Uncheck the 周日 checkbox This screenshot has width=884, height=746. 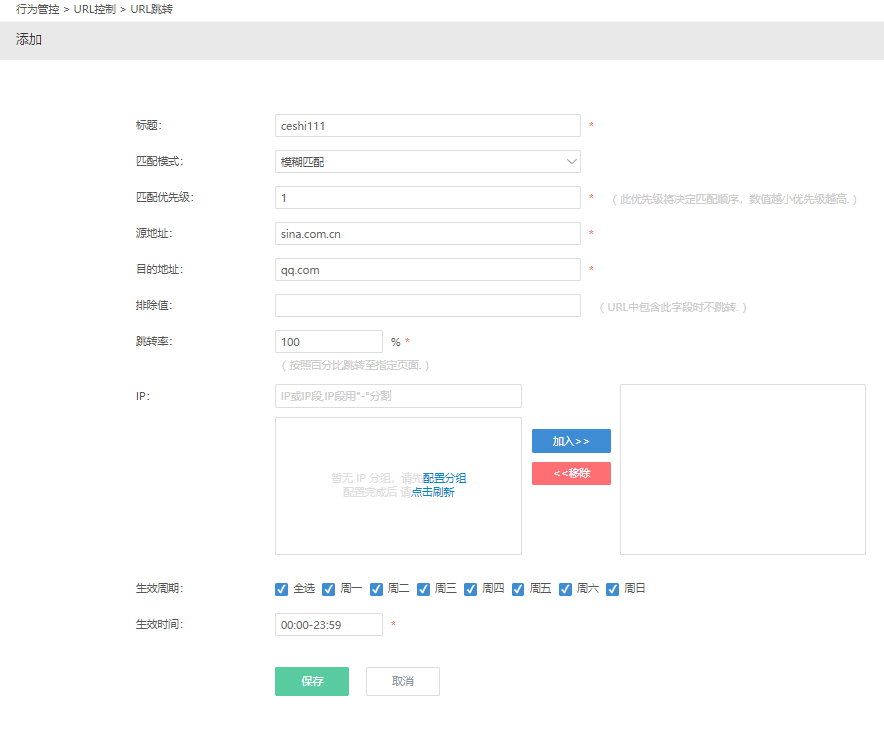point(613,589)
